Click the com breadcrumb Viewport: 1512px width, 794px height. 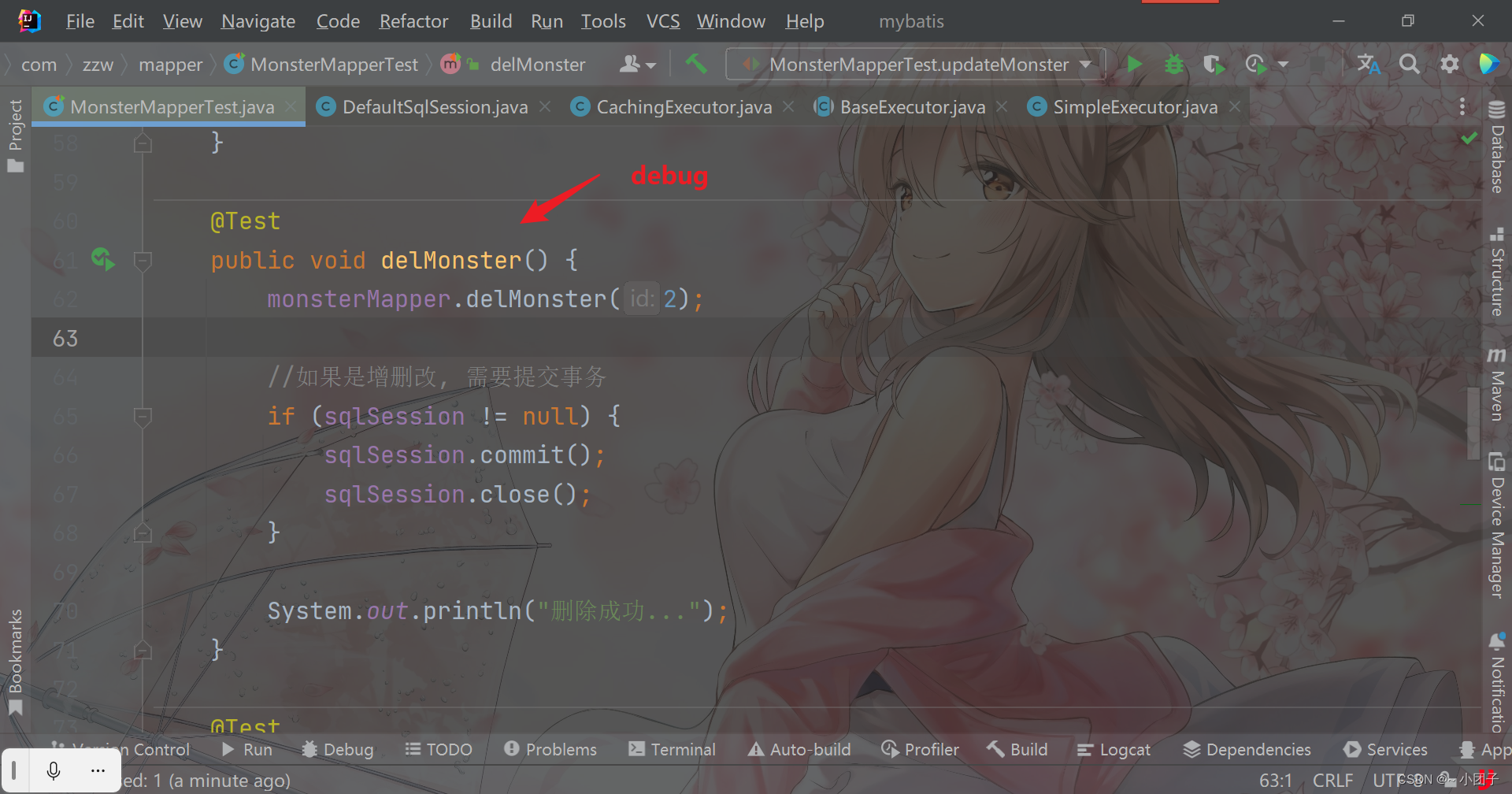pyautogui.click(x=39, y=65)
